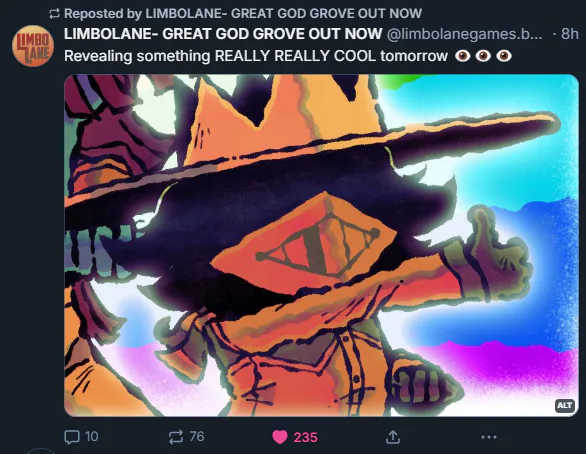Open the share arrow icon
The height and width of the screenshot is (454, 586).
point(393,437)
